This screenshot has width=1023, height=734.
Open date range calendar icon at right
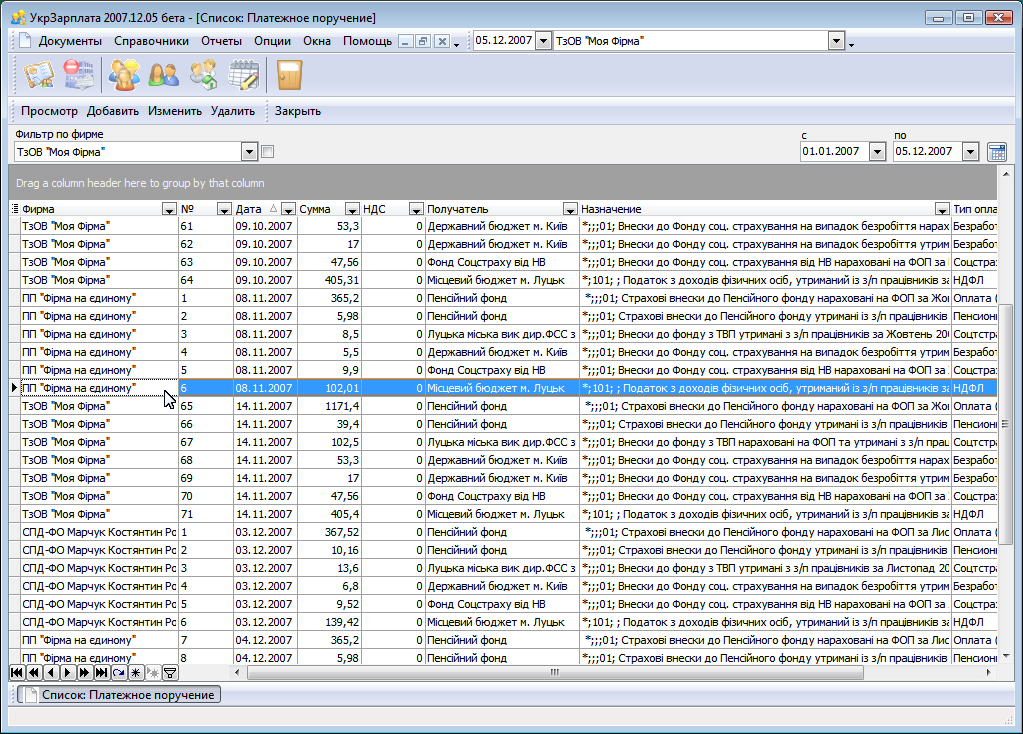click(996, 152)
